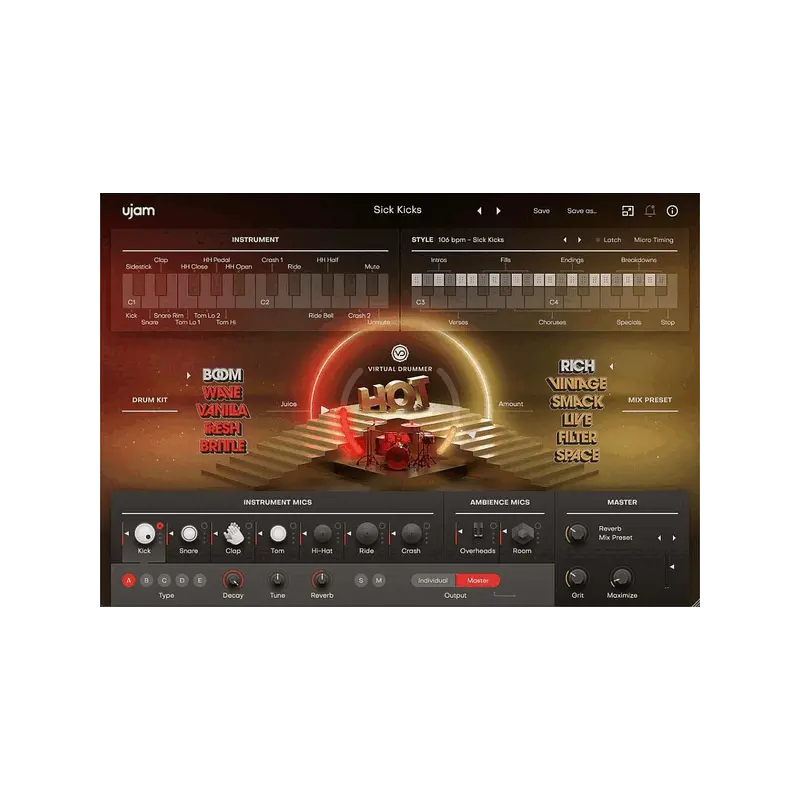The image size is (800, 800).
Task: Adjust the Kick volume slider
Action: click(125, 534)
